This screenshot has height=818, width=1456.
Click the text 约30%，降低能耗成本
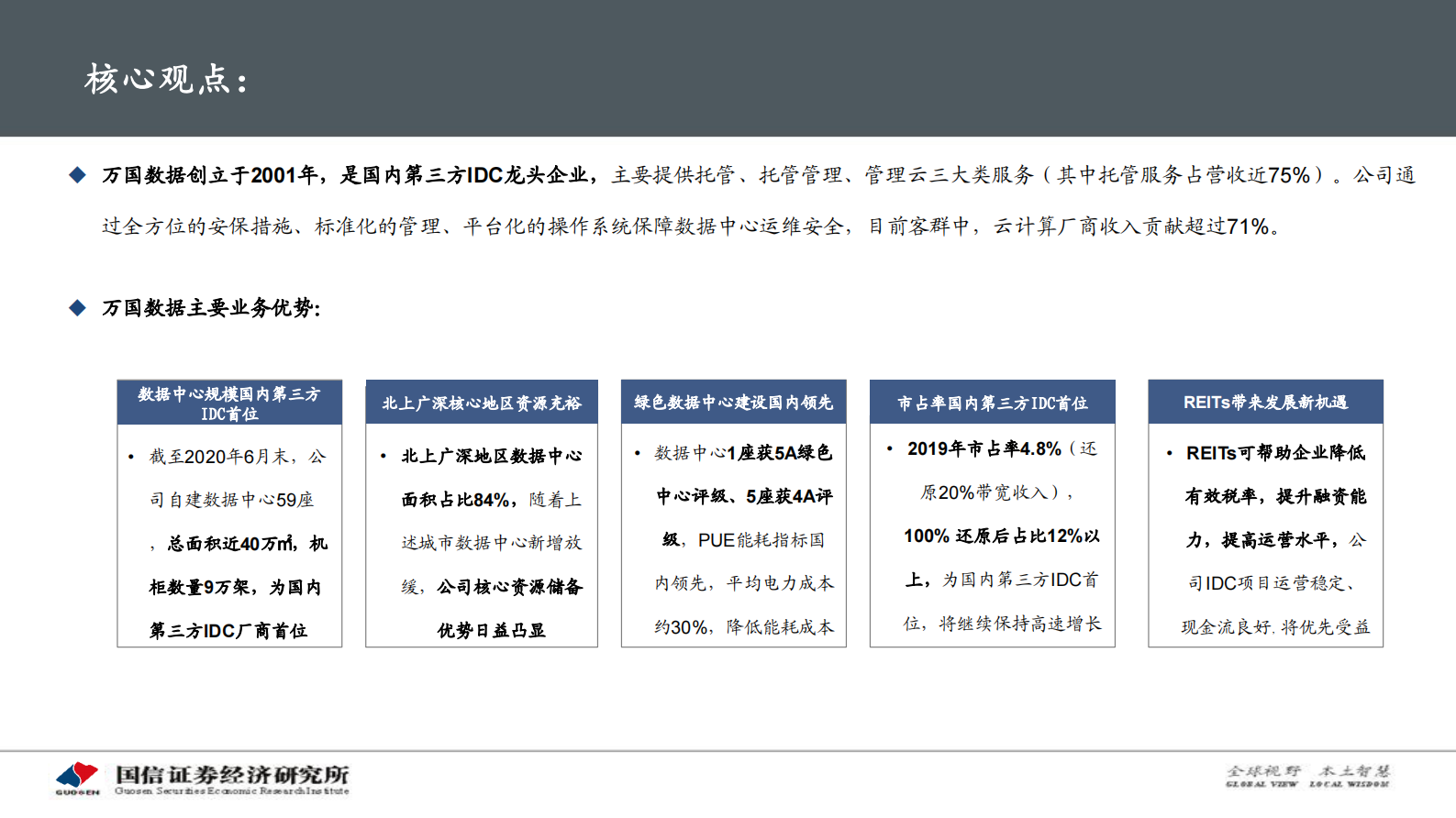(x=744, y=627)
